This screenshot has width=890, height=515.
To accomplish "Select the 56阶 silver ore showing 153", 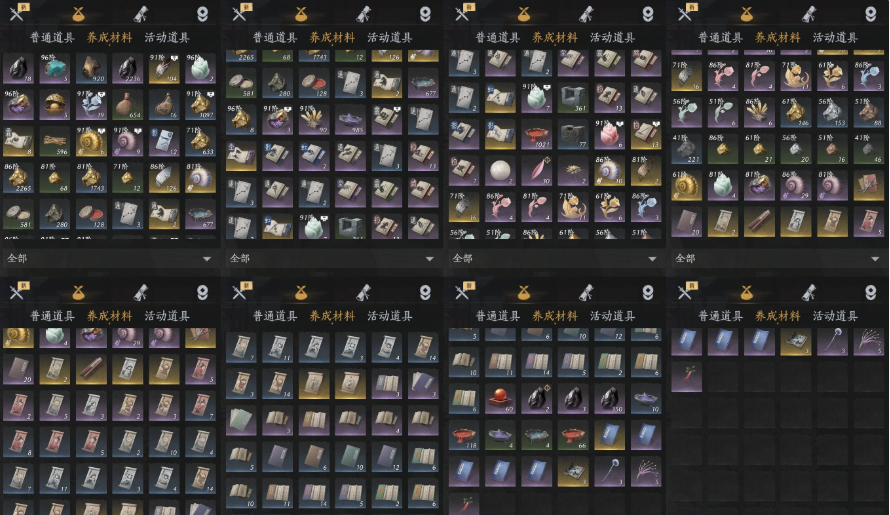I will [x=832, y=113].
